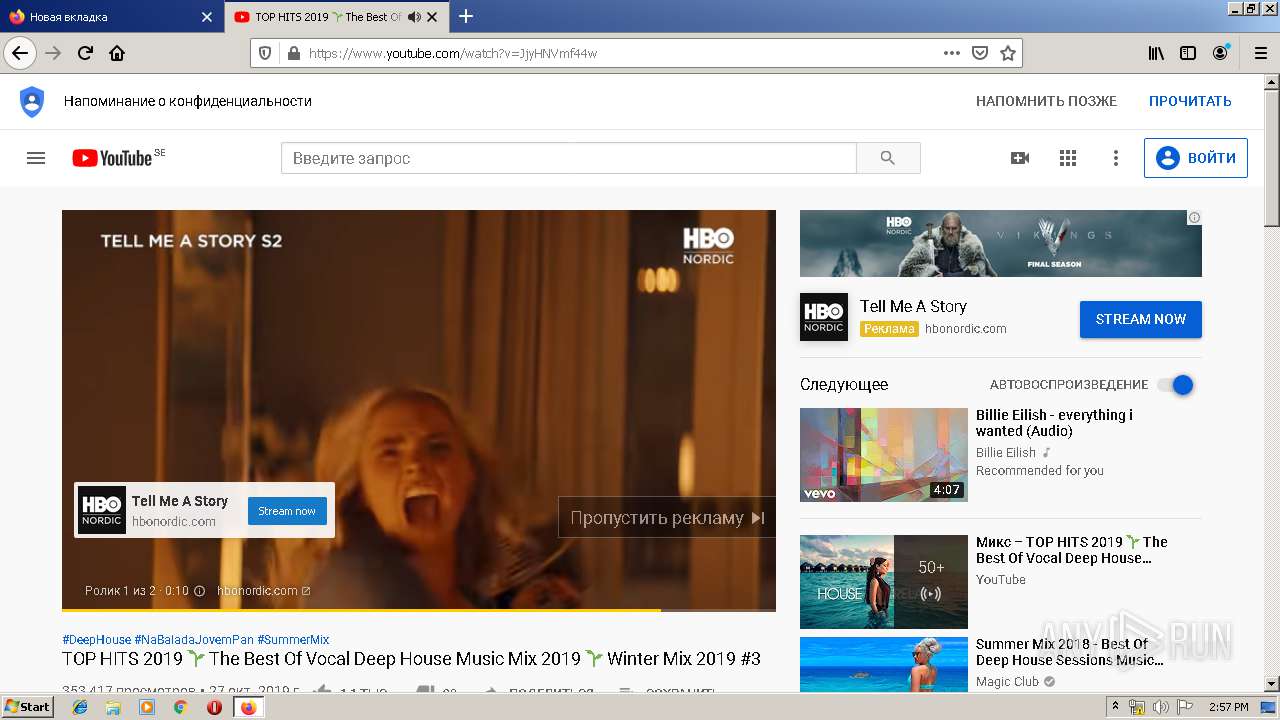Viewport: 1280px width, 720px height.
Task: Close the Новая вкладка tab
Action: (x=207, y=17)
